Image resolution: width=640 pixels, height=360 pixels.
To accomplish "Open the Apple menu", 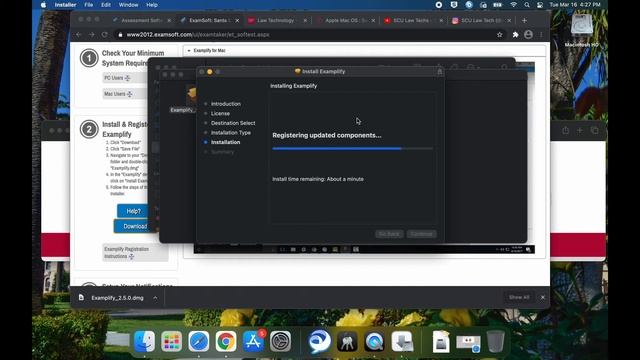I will (x=43, y=5).
